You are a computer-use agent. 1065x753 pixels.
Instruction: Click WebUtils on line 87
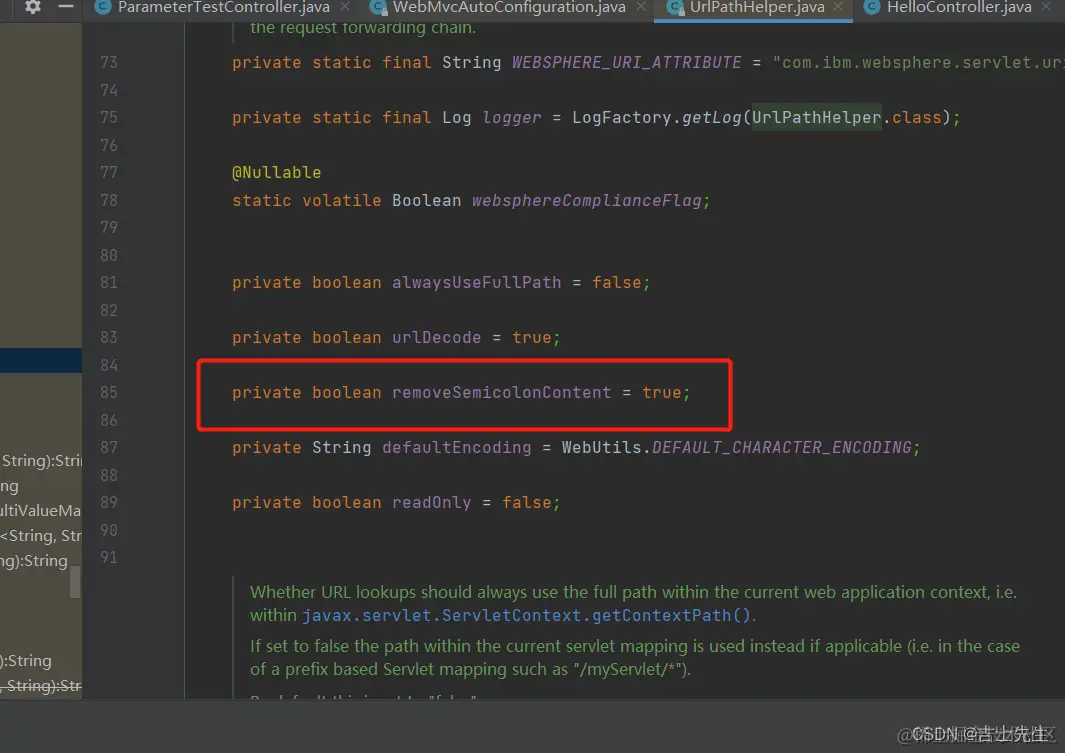click(x=601, y=447)
